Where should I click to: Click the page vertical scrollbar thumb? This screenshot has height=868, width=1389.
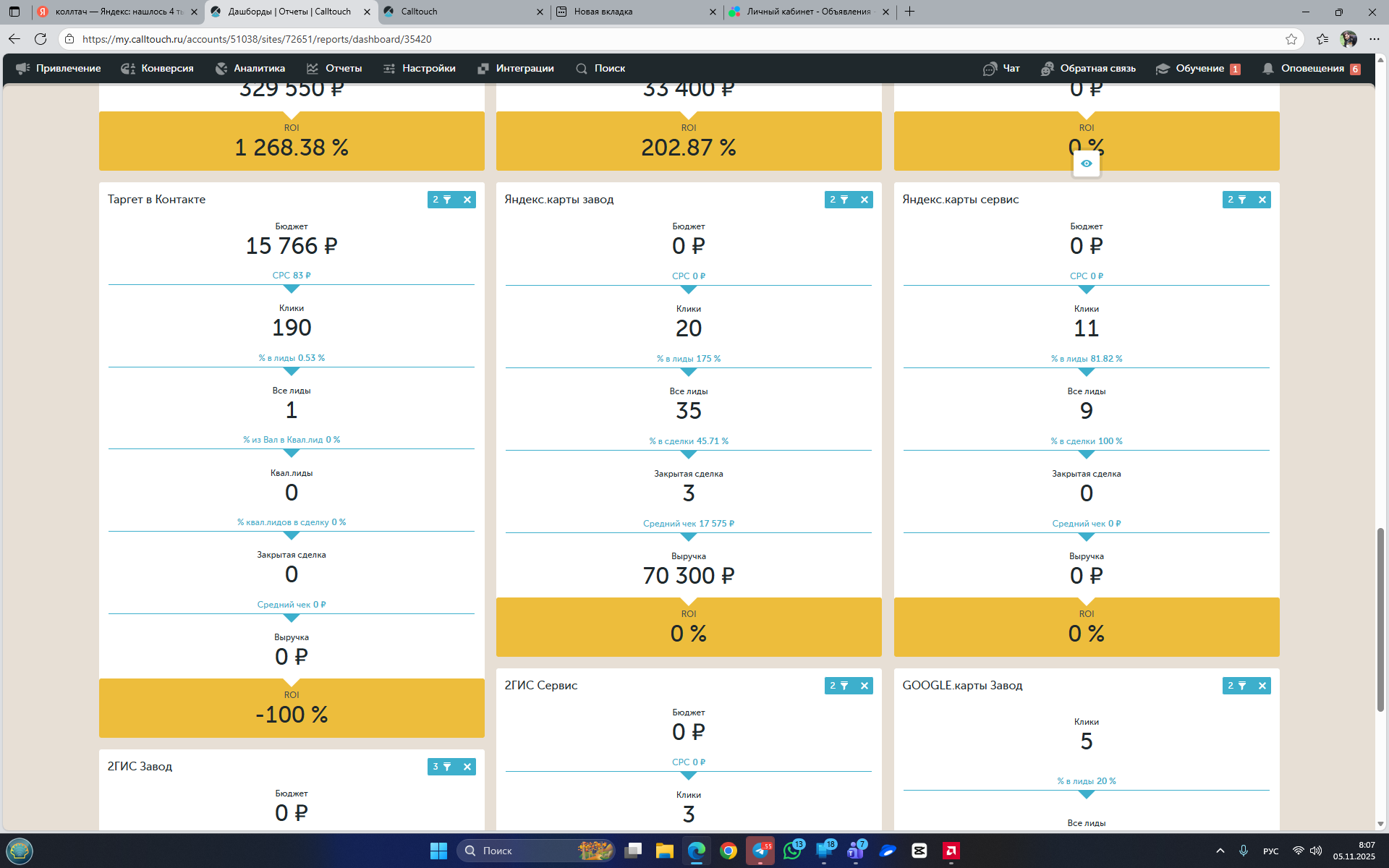click(x=1380, y=620)
